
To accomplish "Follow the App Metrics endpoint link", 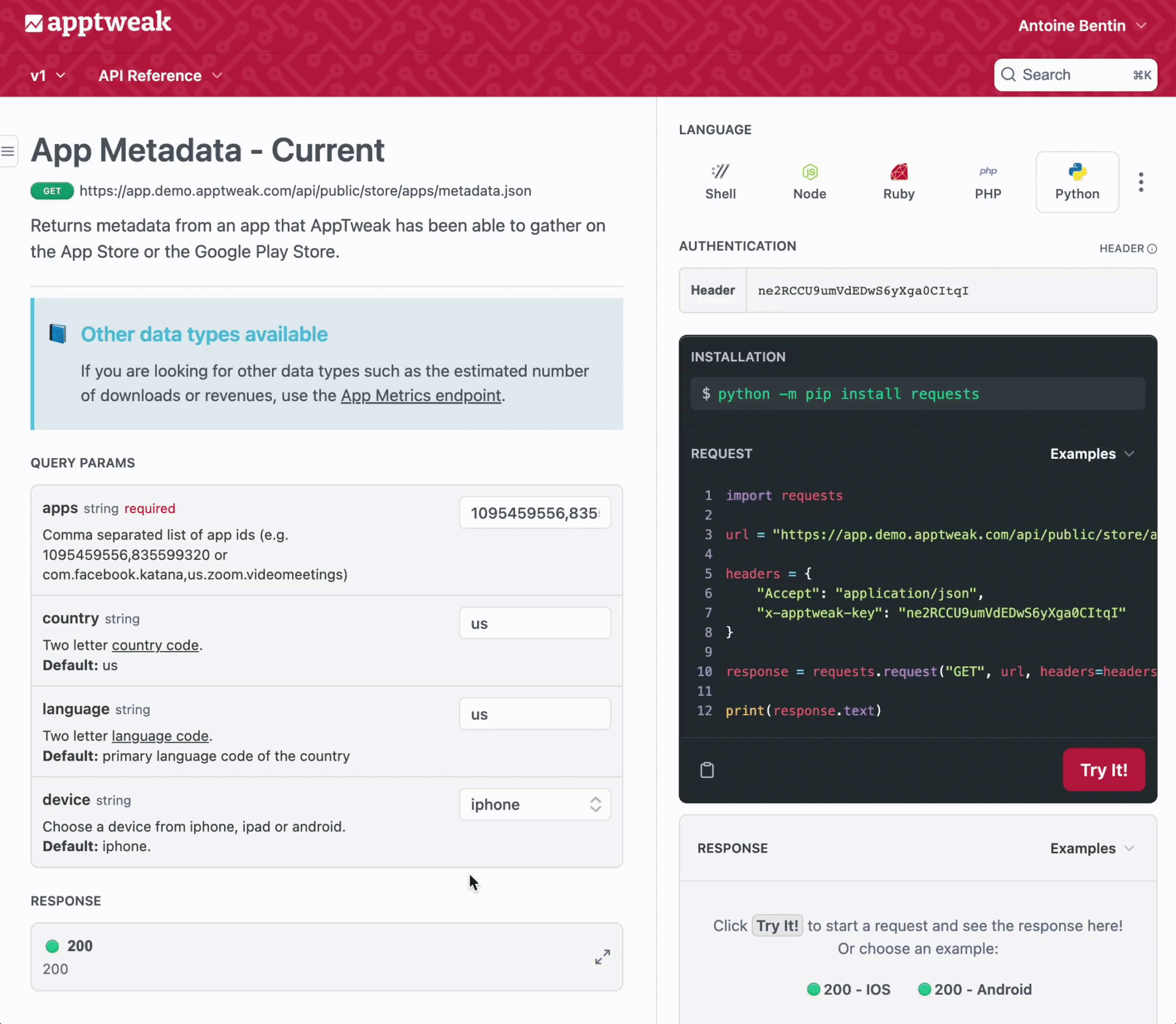I will (x=421, y=396).
